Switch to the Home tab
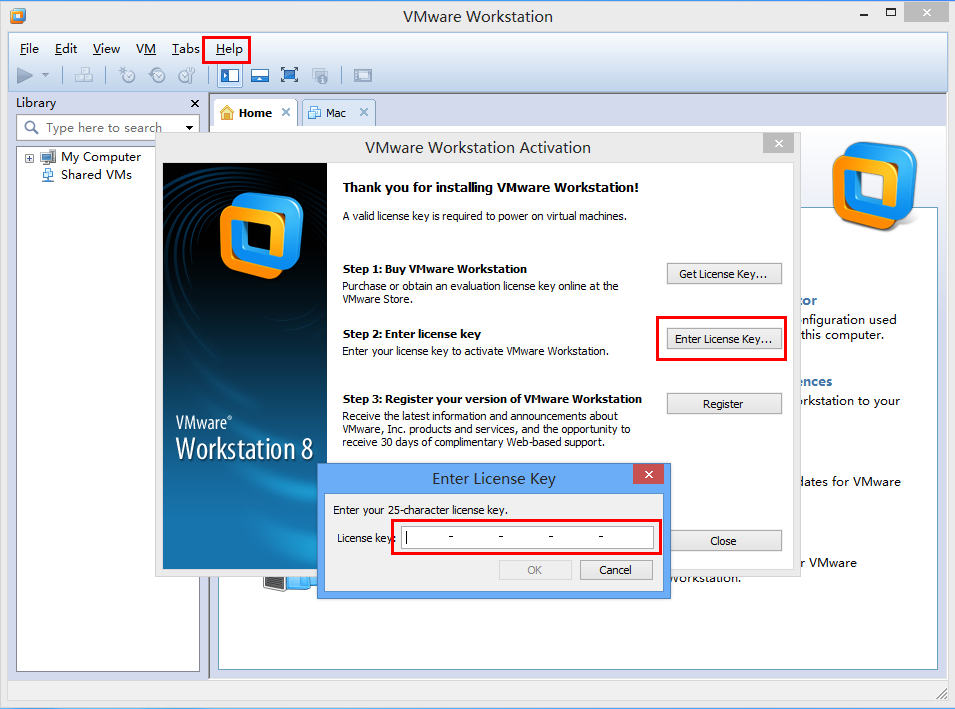The width and height of the screenshot is (955, 709). pos(255,113)
